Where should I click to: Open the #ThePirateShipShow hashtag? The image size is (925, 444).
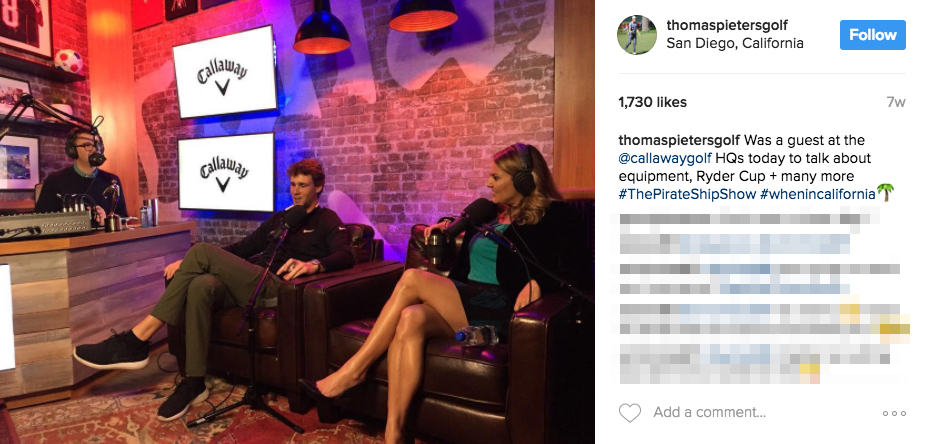(x=687, y=194)
